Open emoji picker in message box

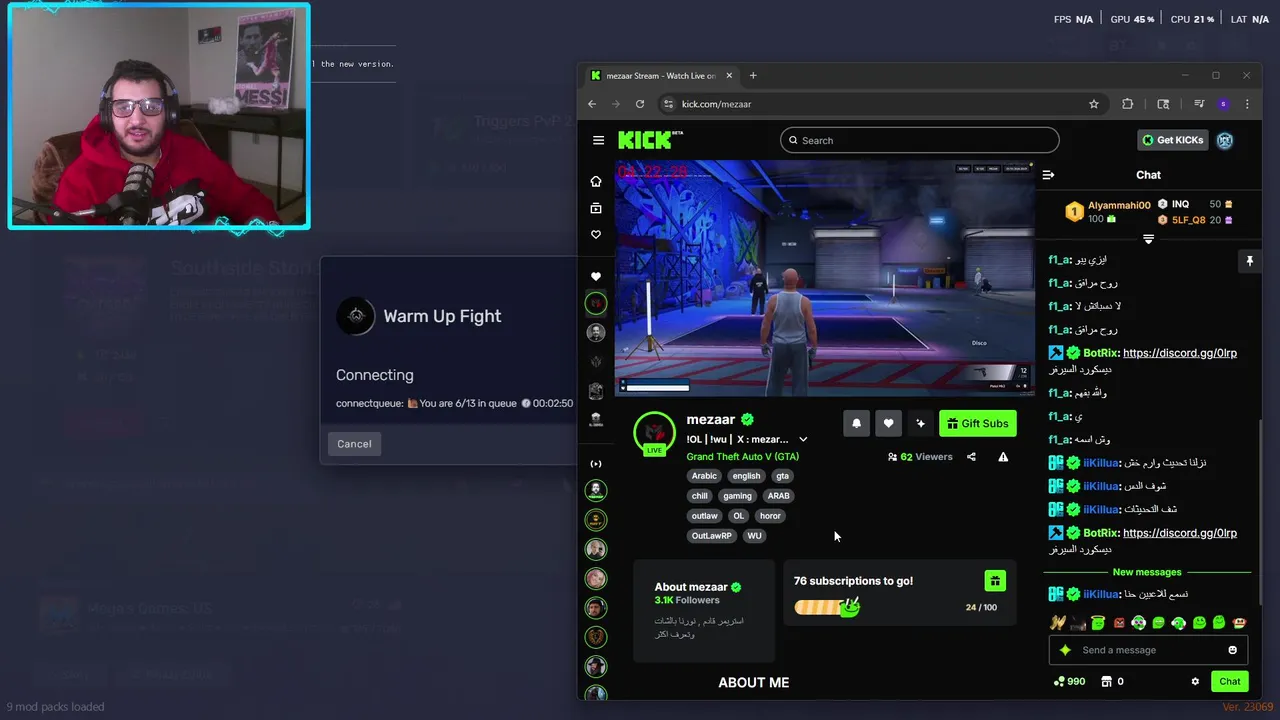[x=1232, y=650]
